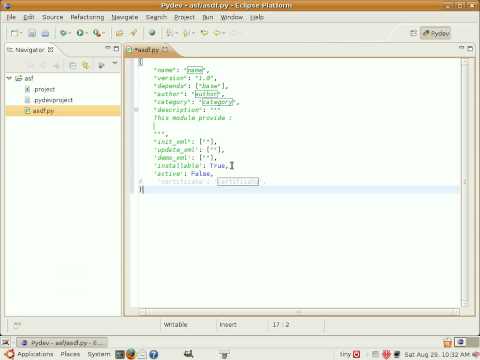The width and height of the screenshot is (480, 360).
Task: Maximize the editor area
Action: click(x=470, y=49)
